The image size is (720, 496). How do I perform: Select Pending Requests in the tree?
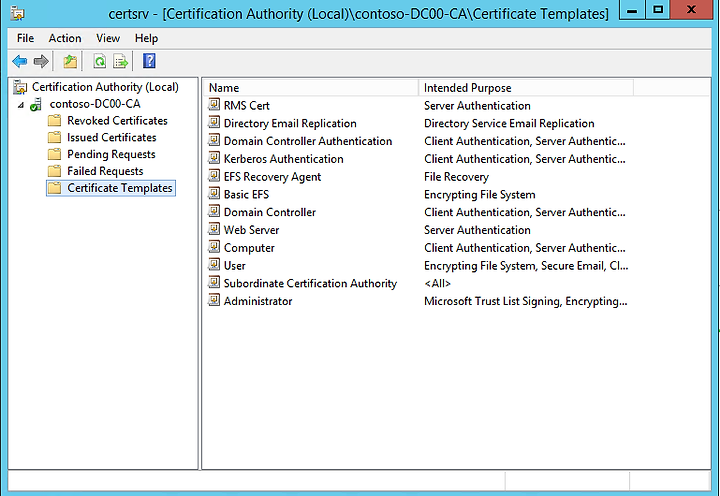click(x=112, y=154)
